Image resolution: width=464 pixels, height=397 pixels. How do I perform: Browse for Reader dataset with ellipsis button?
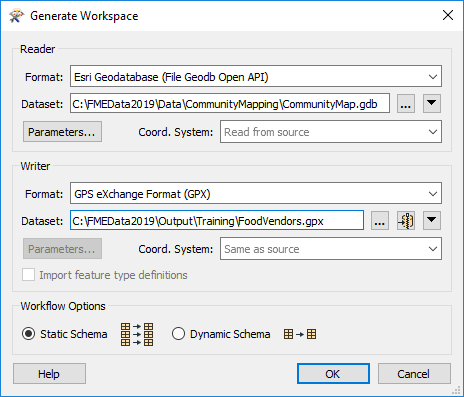pyautogui.click(x=406, y=104)
